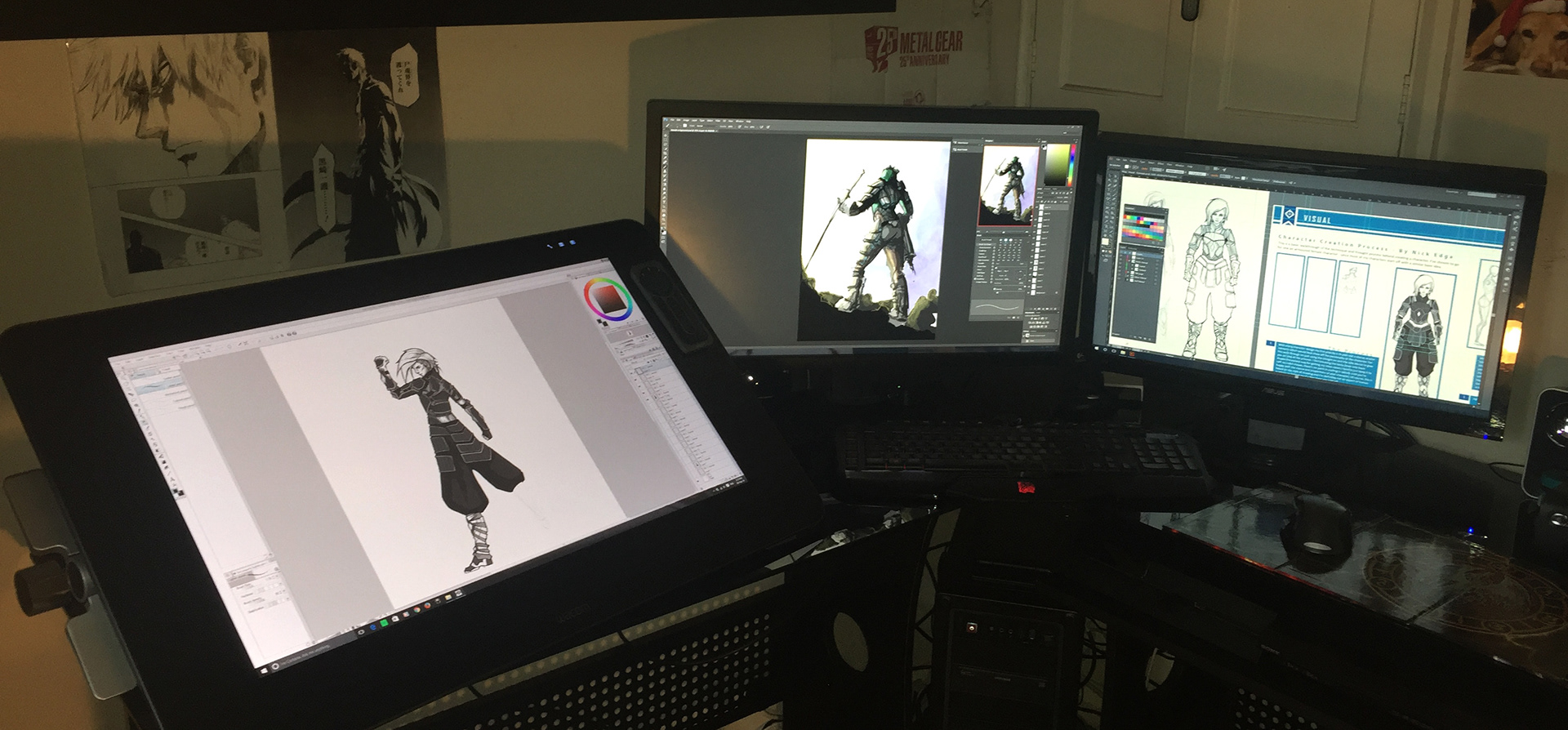Open the Windows Start menu on the right monitor
The width and height of the screenshot is (1568, 730).
pyautogui.click(x=1097, y=348)
